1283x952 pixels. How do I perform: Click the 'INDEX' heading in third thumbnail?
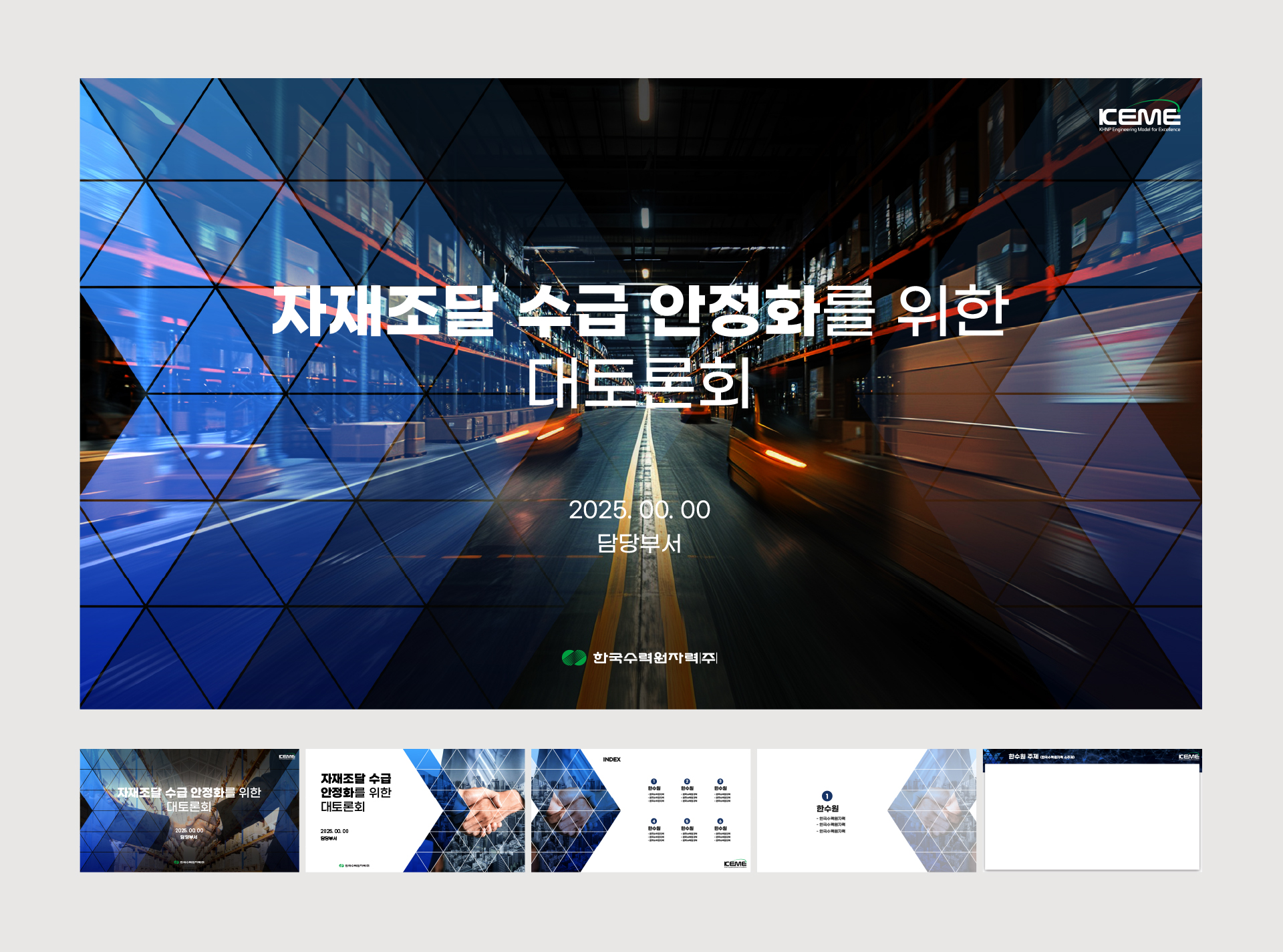[x=611, y=760]
